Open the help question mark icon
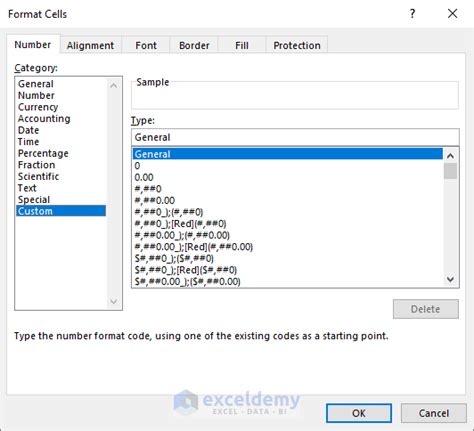This screenshot has width=474, height=431. [x=412, y=14]
